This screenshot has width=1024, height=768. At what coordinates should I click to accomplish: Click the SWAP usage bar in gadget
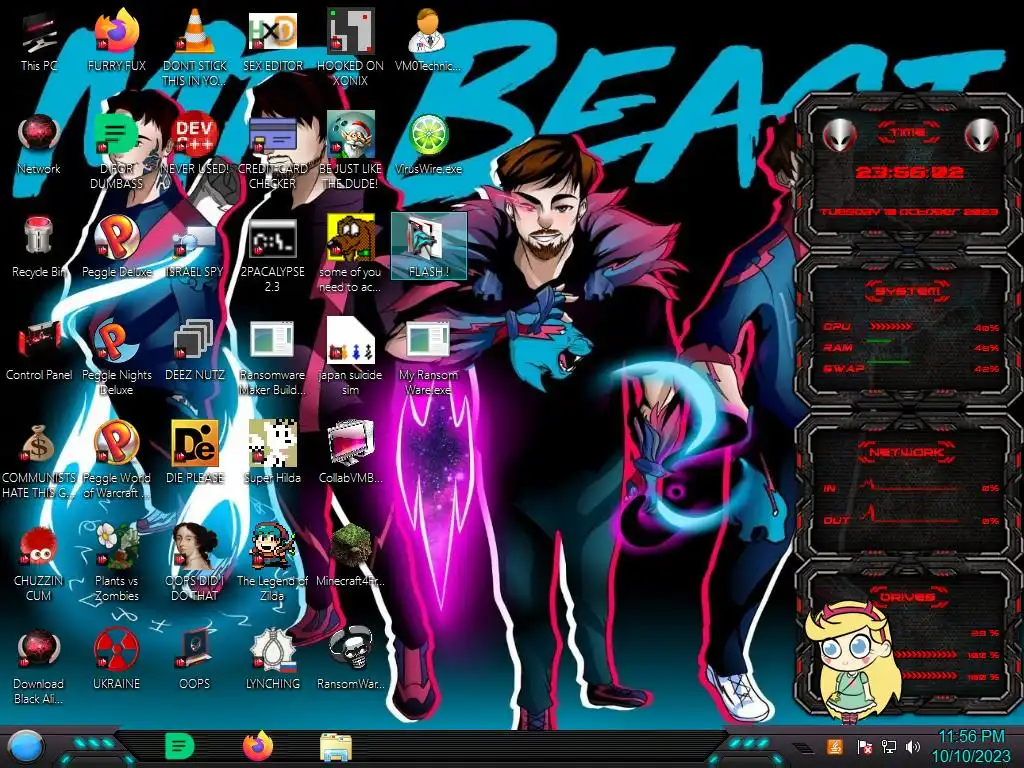tap(888, 362)
